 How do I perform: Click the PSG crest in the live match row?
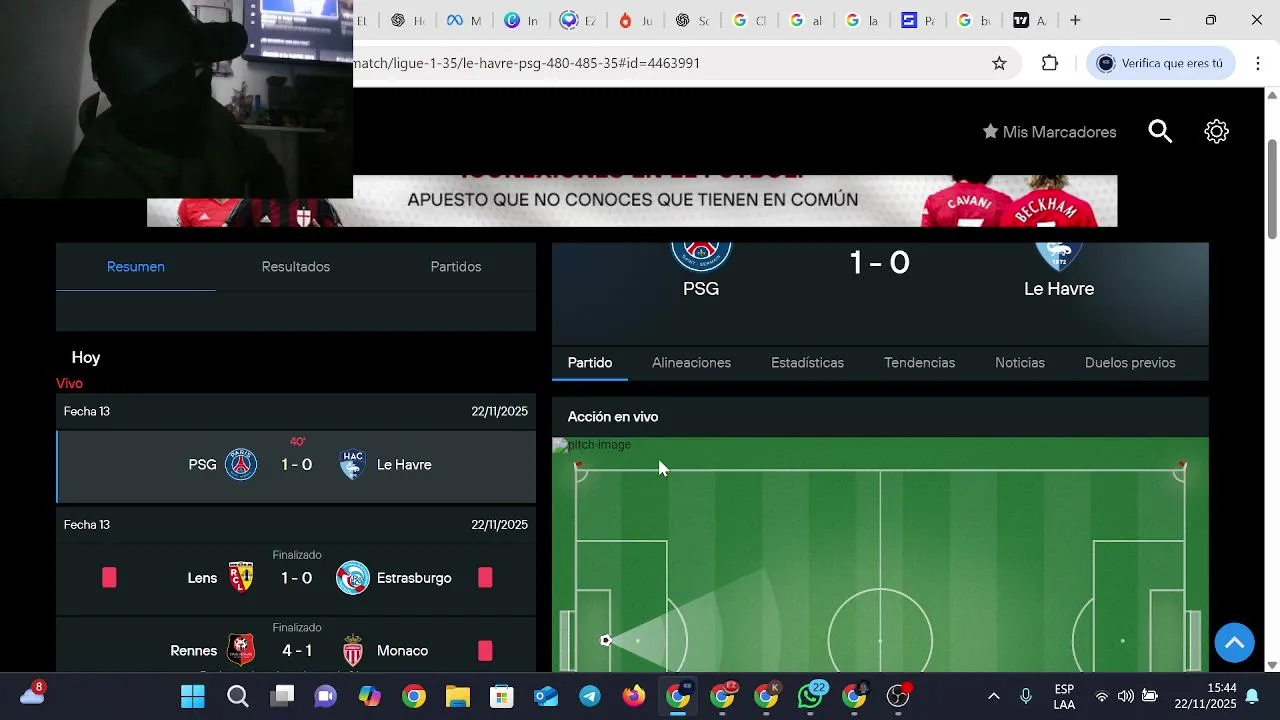[241, 464]
